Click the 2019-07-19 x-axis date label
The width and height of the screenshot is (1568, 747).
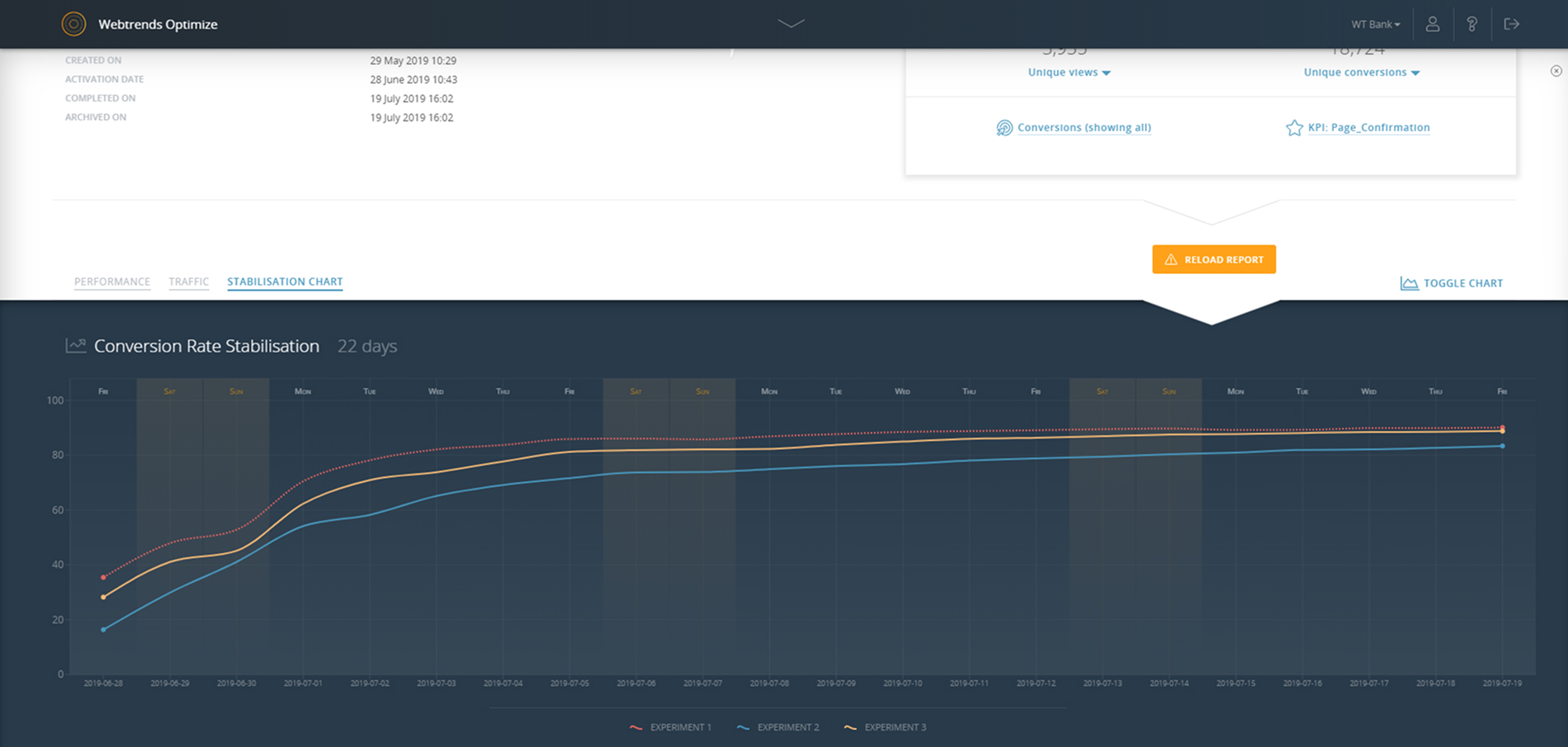click(1502, 683)
